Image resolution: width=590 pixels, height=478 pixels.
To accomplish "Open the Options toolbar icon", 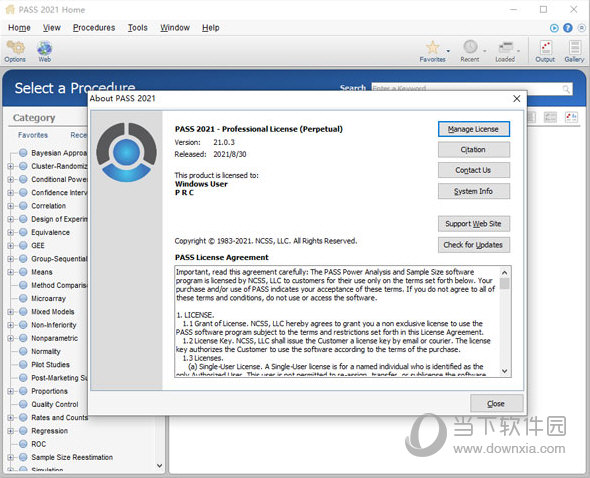I will (x=15, y=51).
